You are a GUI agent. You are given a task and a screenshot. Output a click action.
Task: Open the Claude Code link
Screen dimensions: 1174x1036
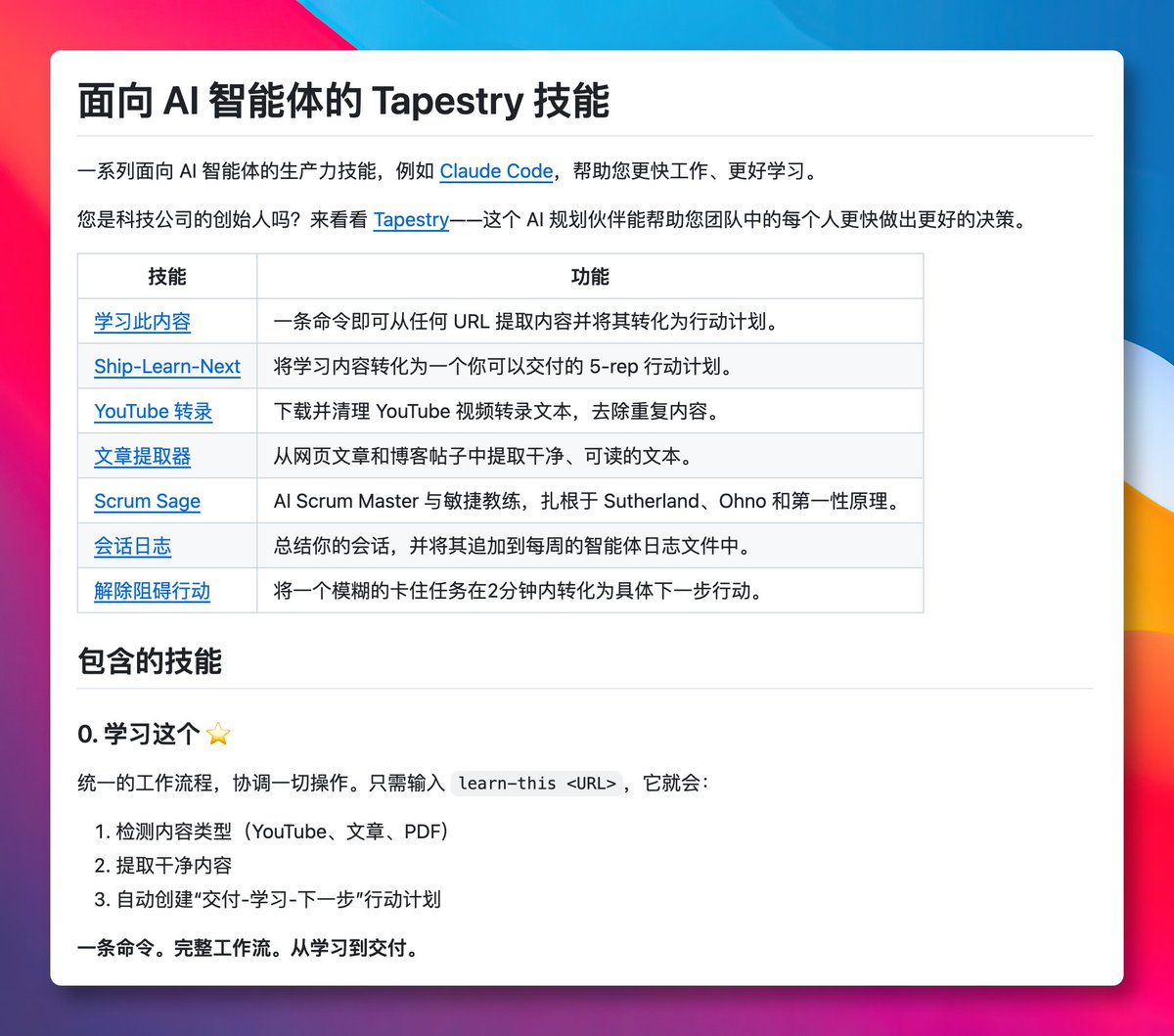coord(496,171)
